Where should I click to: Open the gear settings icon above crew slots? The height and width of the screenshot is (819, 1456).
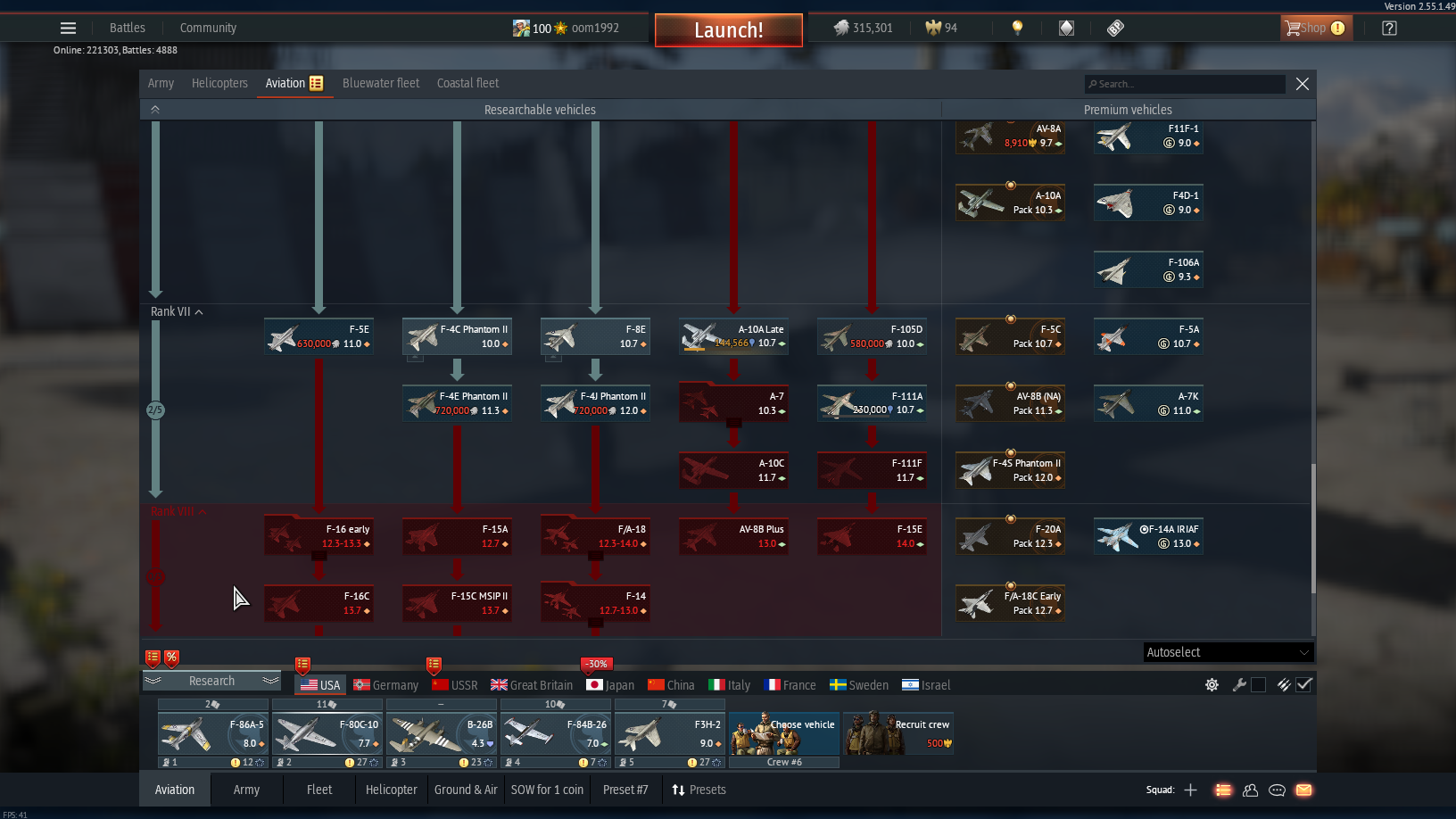(1212, 685)
